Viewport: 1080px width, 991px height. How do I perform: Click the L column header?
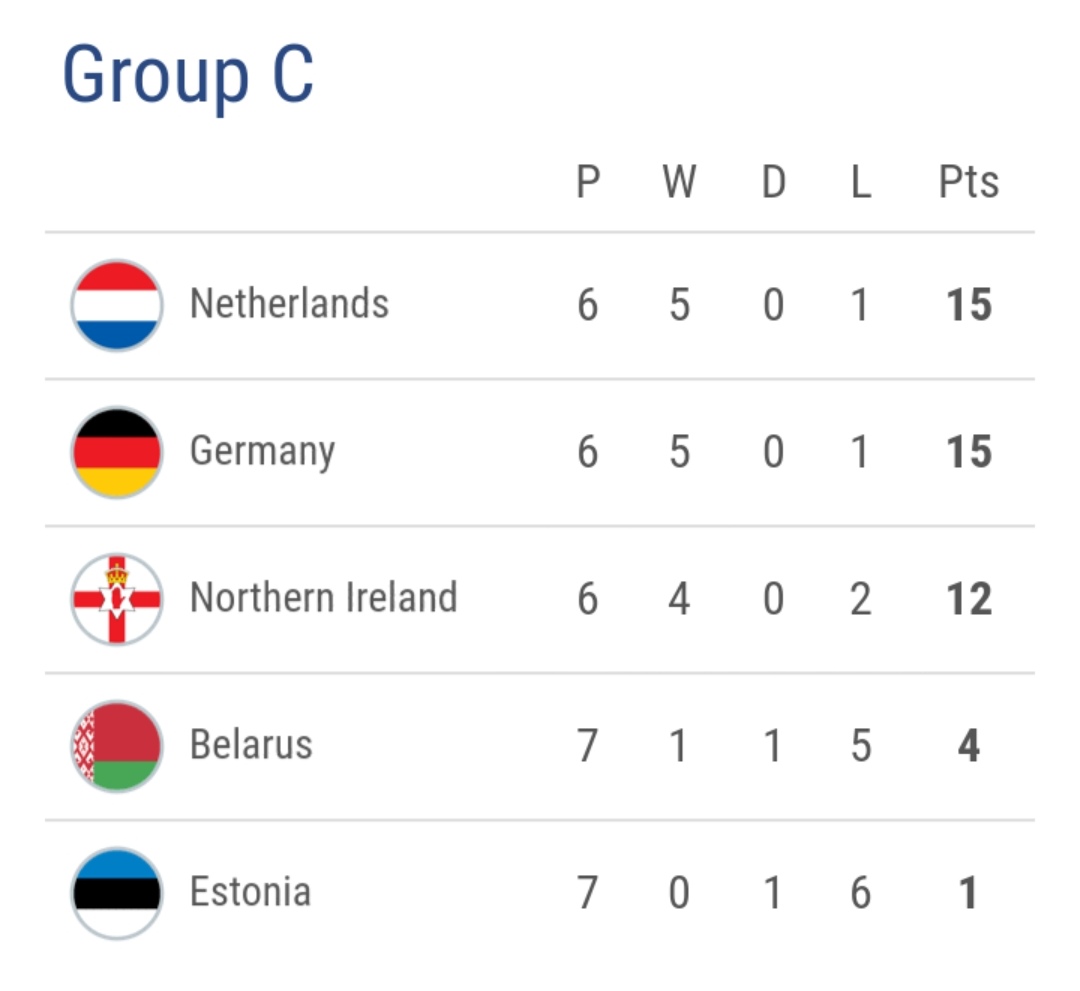[860, 183]
